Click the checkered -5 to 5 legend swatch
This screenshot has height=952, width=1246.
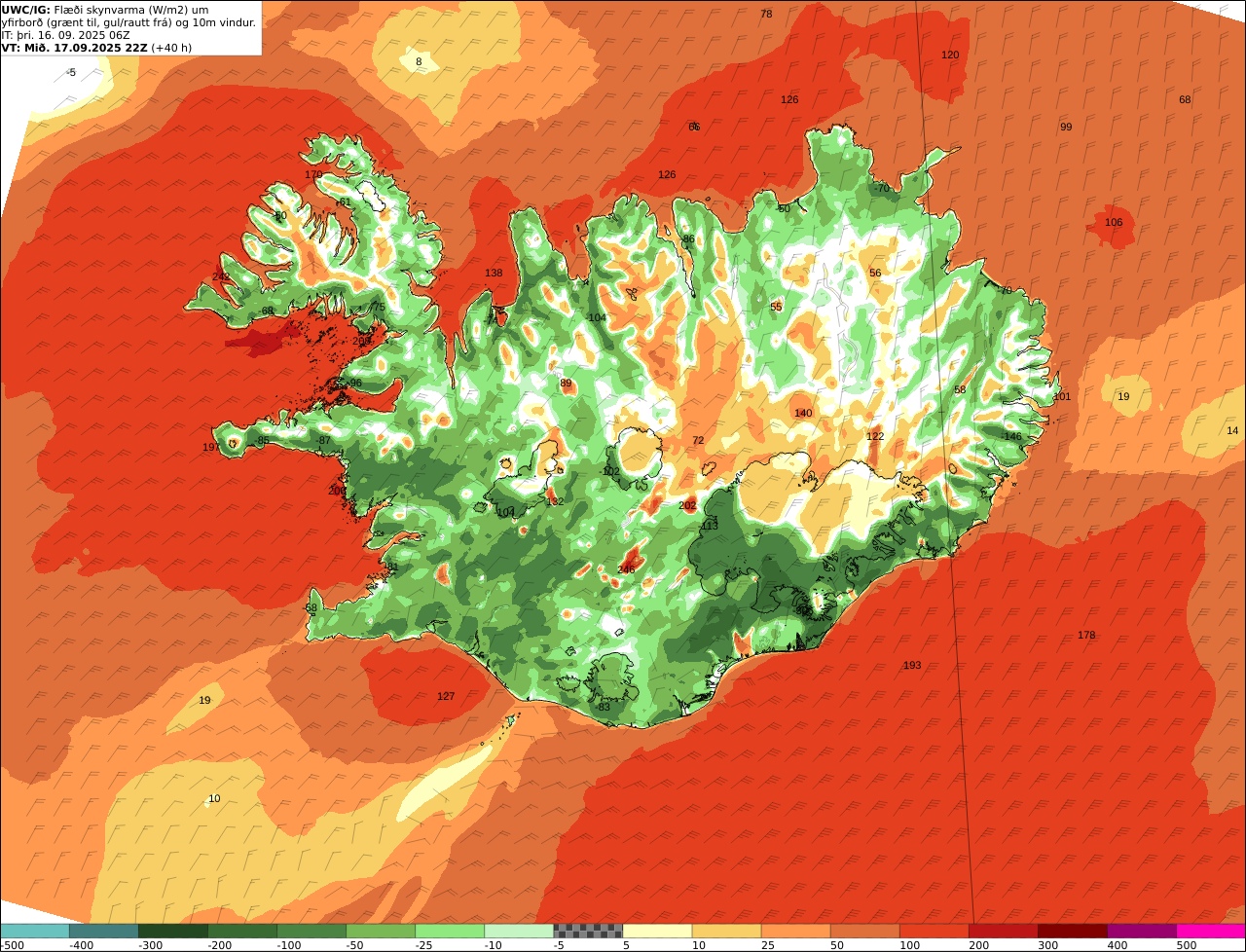pos(588,931)
